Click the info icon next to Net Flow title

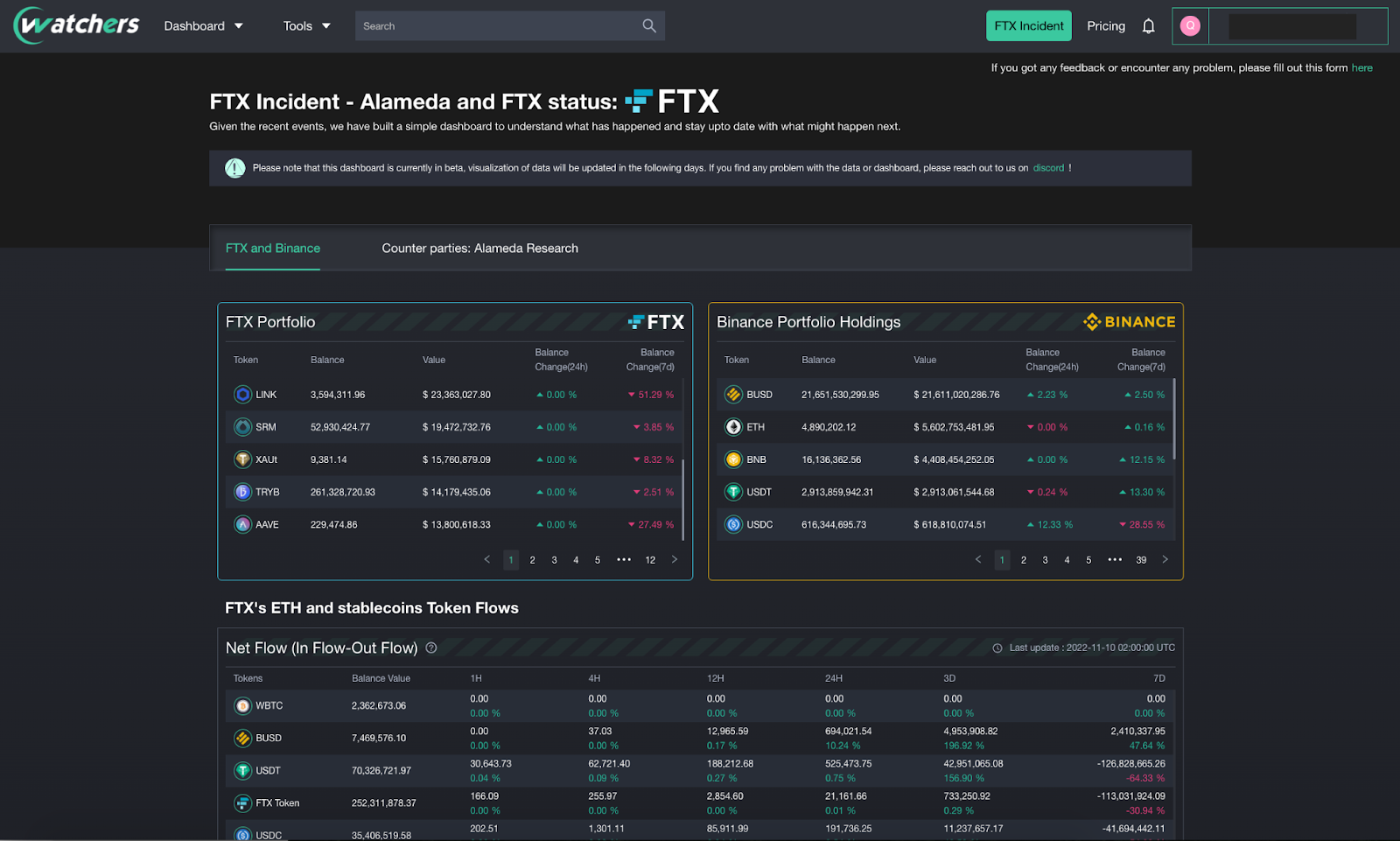[430, 648]
